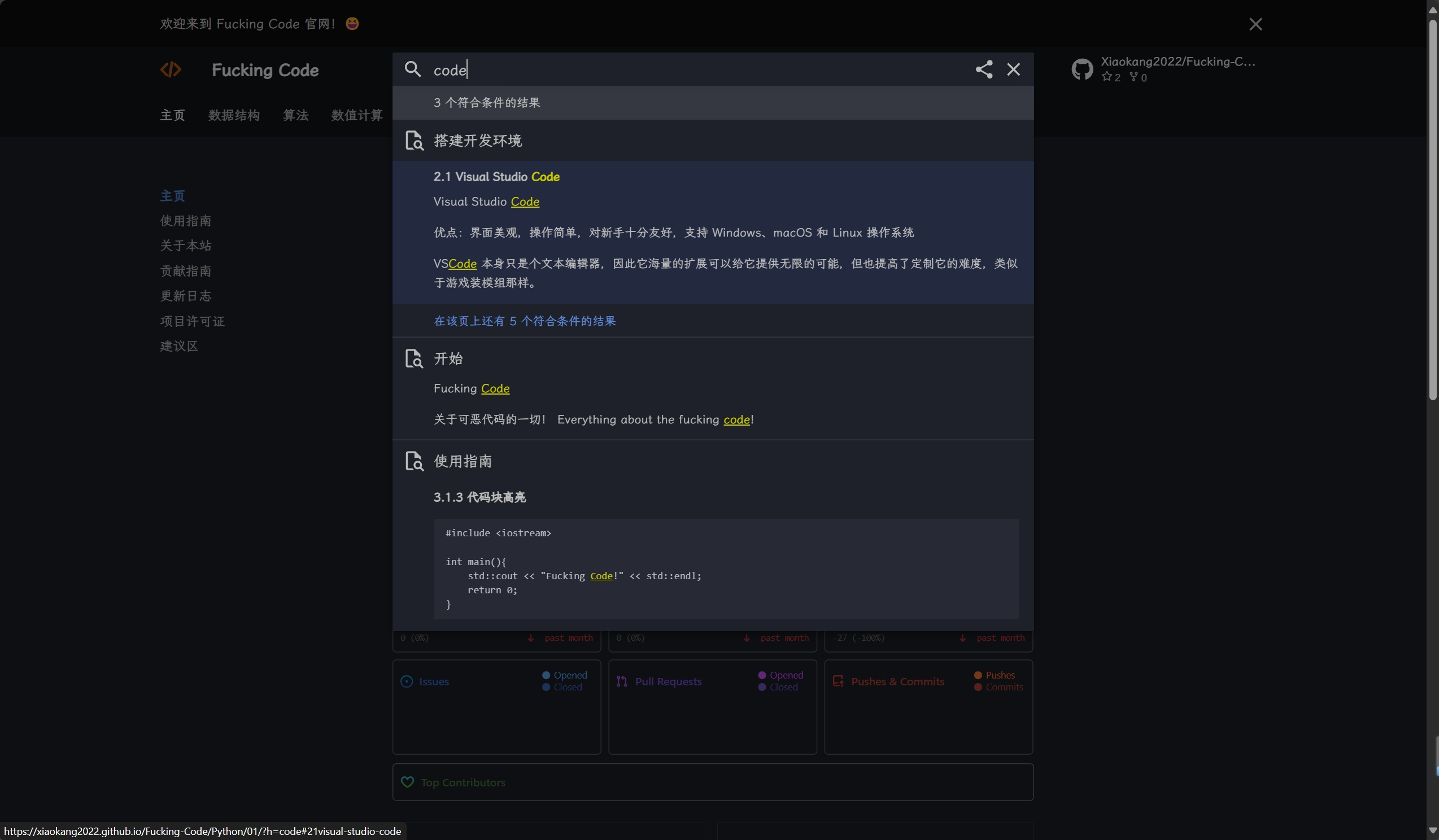This screenshot has width=1439, height=840.
Task: Click the scrollbar down arrow
Action: 1432,831
